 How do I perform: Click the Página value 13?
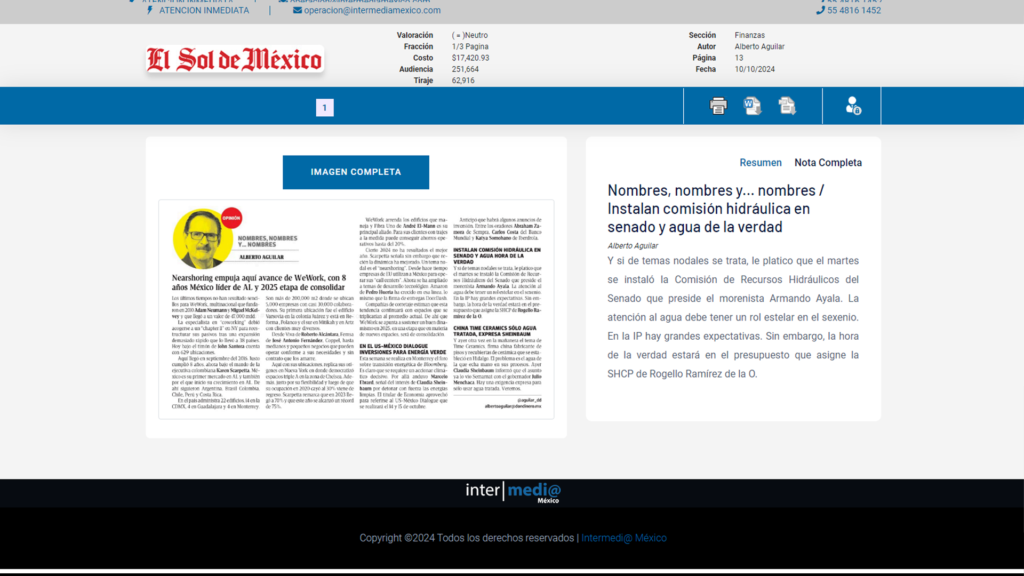(739, 58)
